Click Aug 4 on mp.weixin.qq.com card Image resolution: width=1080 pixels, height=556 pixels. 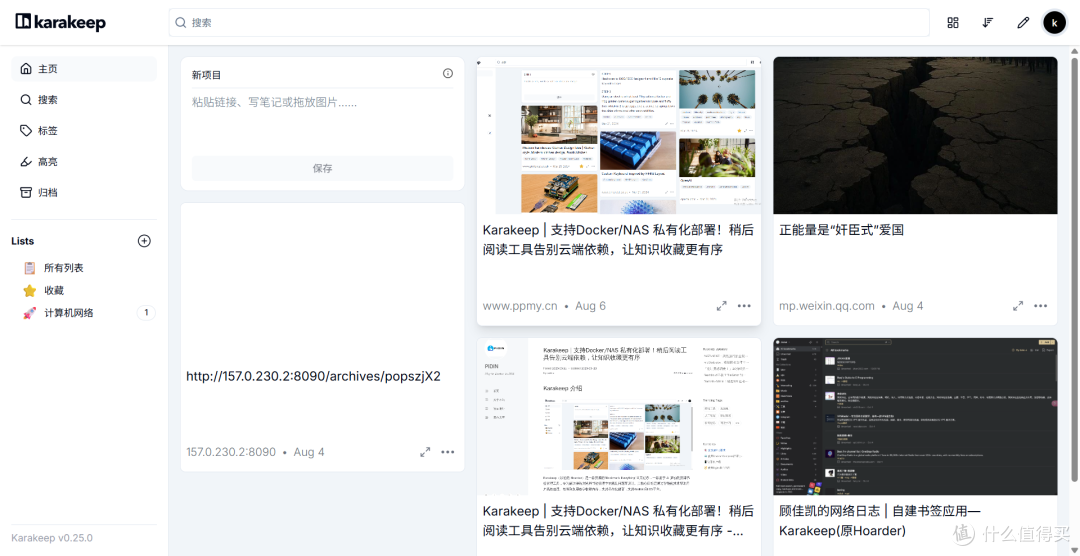click(908, 306)
